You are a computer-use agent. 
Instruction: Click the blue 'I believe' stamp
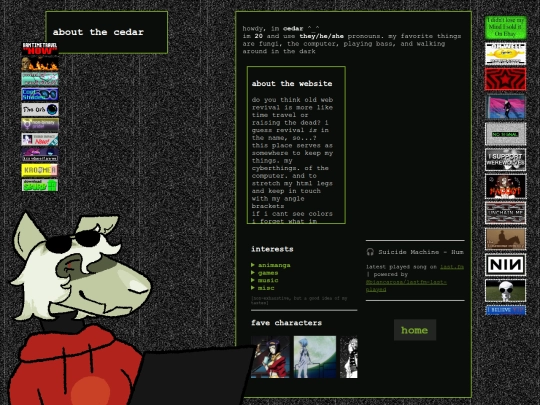click(x=505, y=310)
